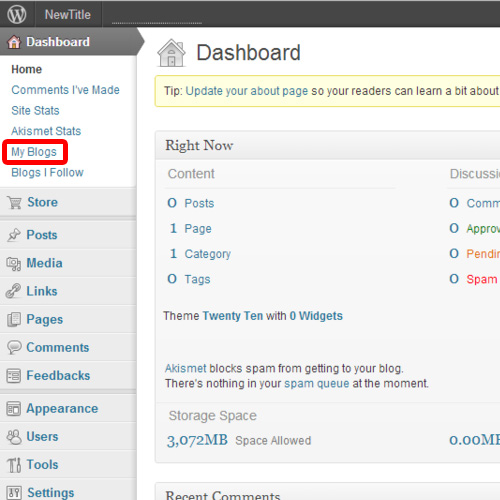The image size is (500, 500).
Task: Open the spam queue link
Action: (317, 384)
